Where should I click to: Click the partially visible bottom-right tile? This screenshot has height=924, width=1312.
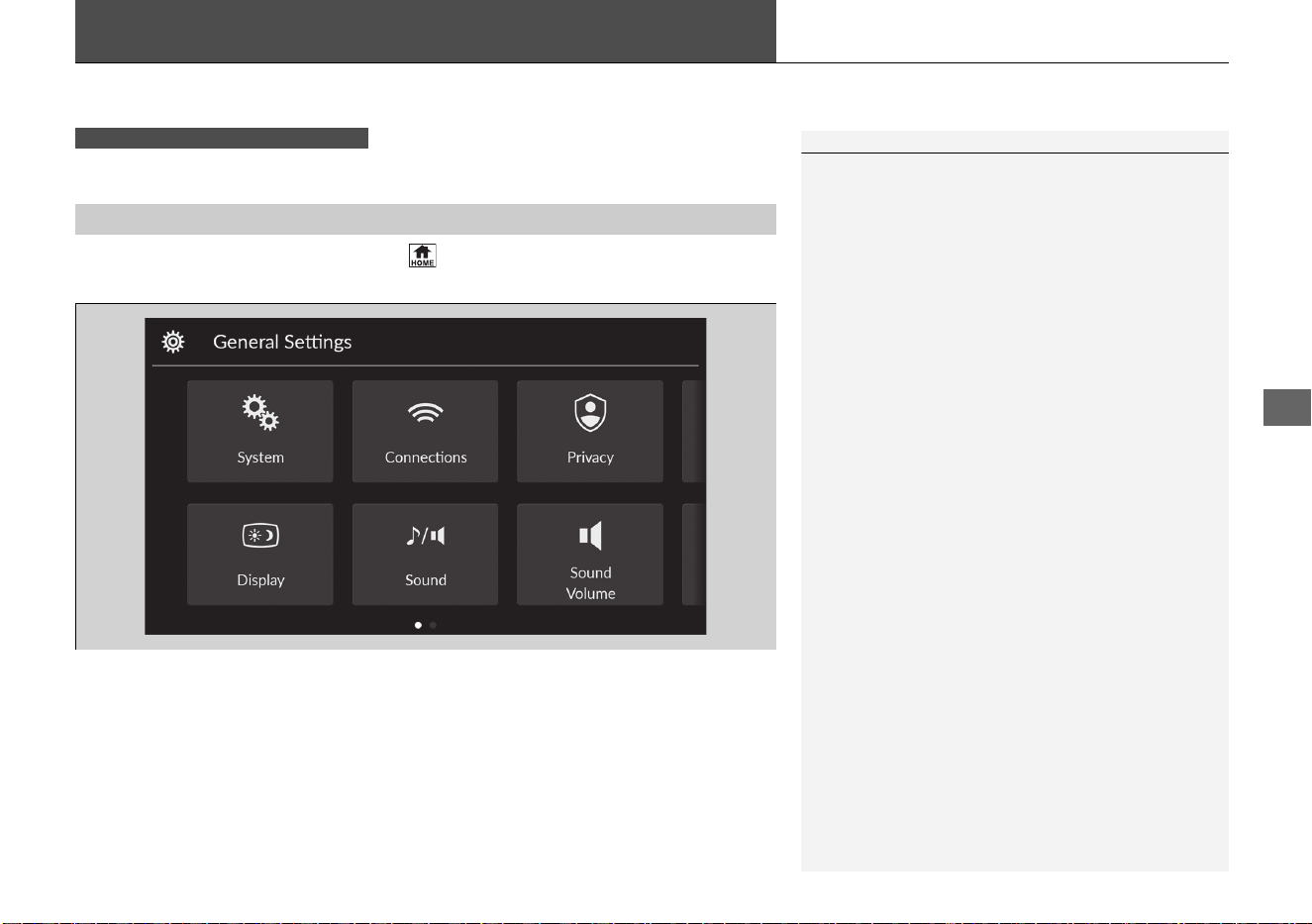(694, 555)
